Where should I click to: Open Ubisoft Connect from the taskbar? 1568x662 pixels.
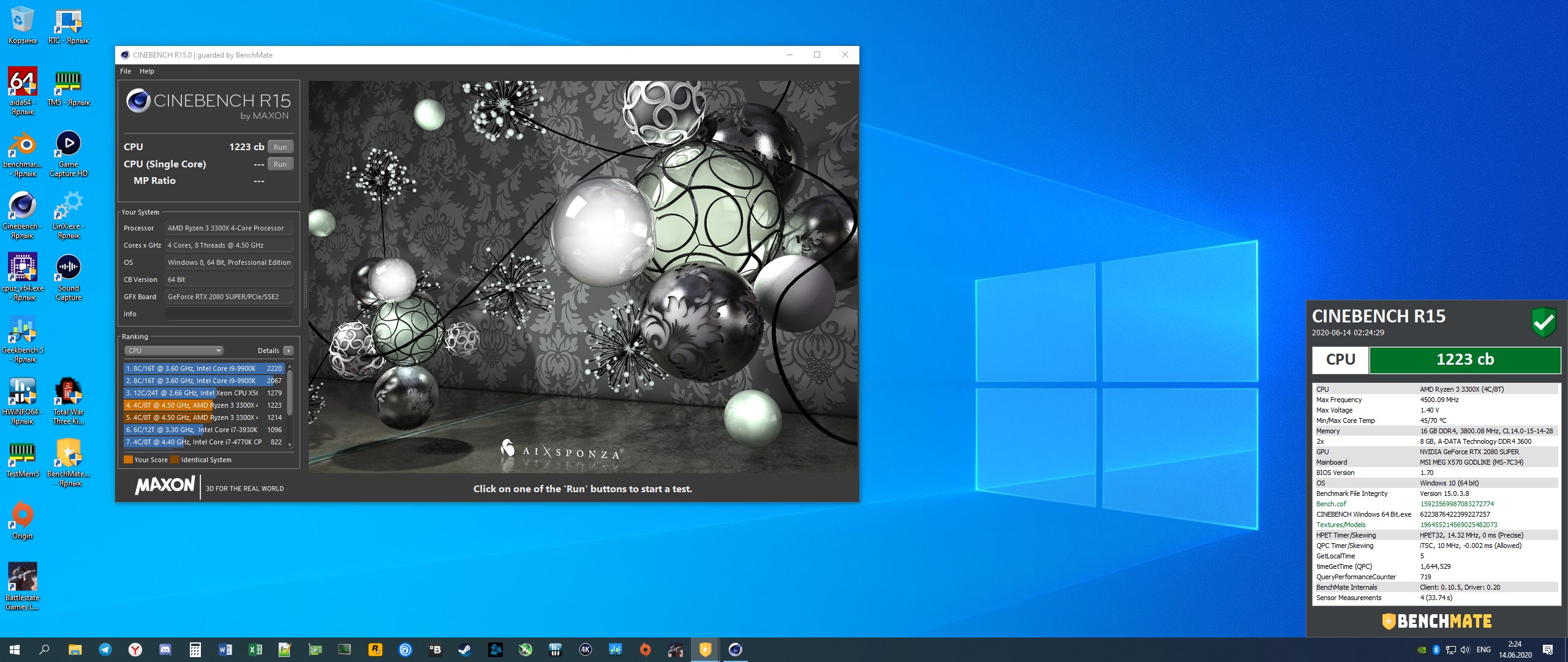pos(405,650)
